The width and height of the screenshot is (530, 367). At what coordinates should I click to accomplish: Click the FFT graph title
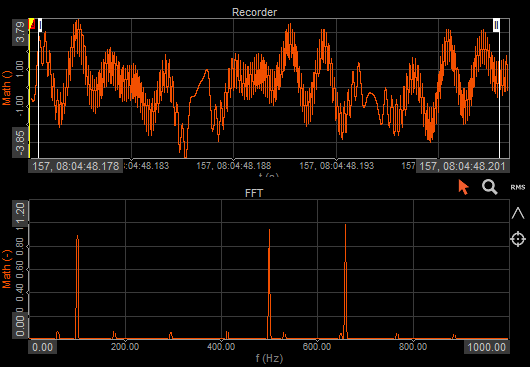tap(254, 193)
